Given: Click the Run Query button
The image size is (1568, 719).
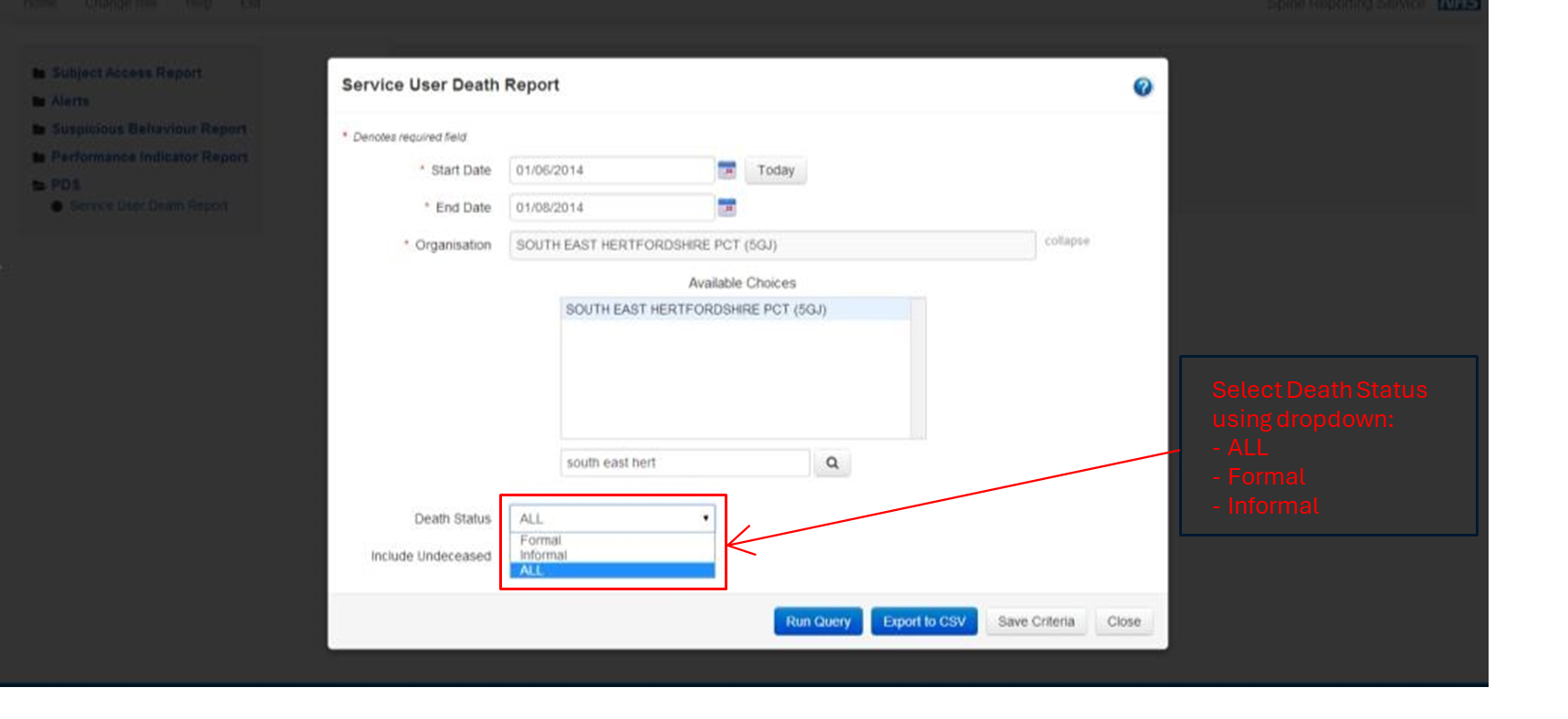Looking at the screenshot, I should tap(818, 621).
